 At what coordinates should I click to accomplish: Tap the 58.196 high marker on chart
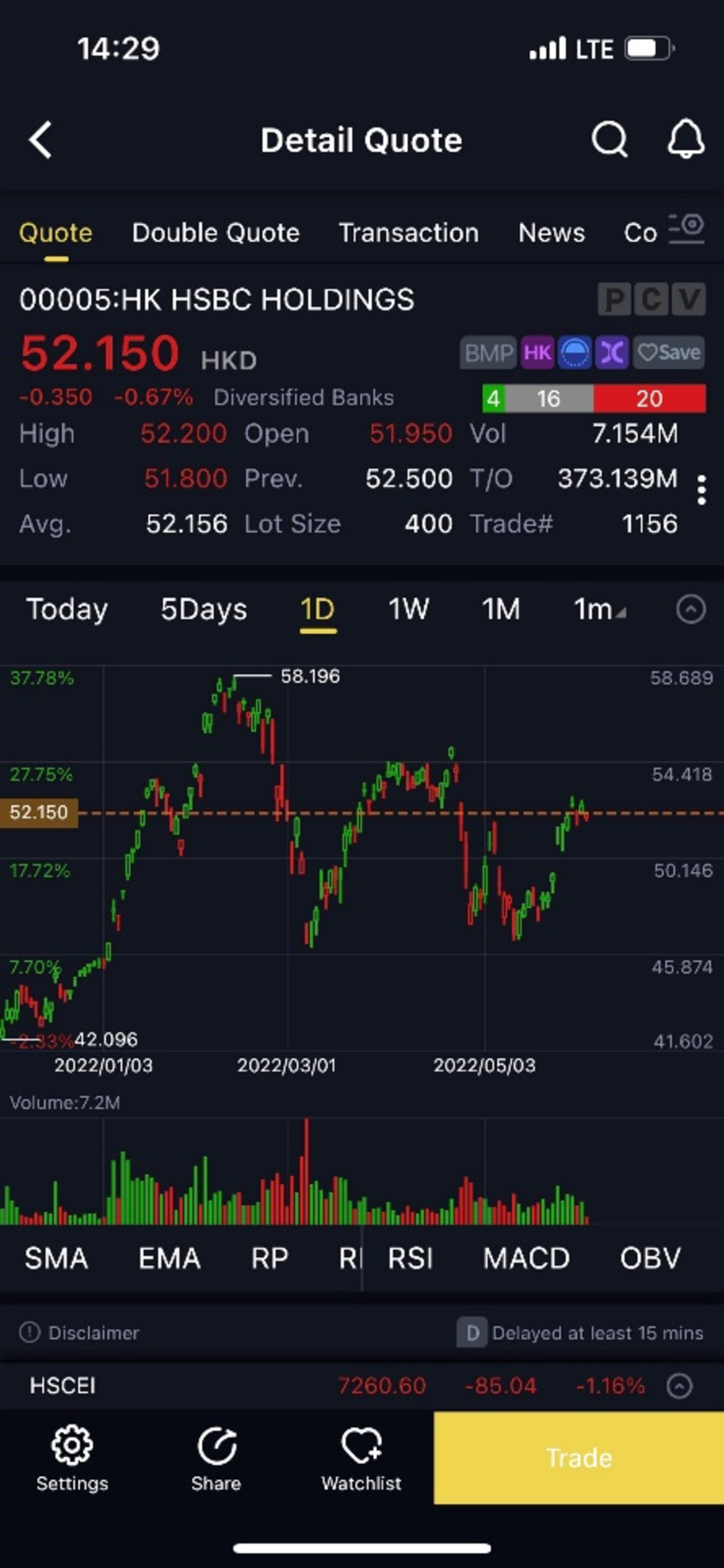[x=310, y=675]
